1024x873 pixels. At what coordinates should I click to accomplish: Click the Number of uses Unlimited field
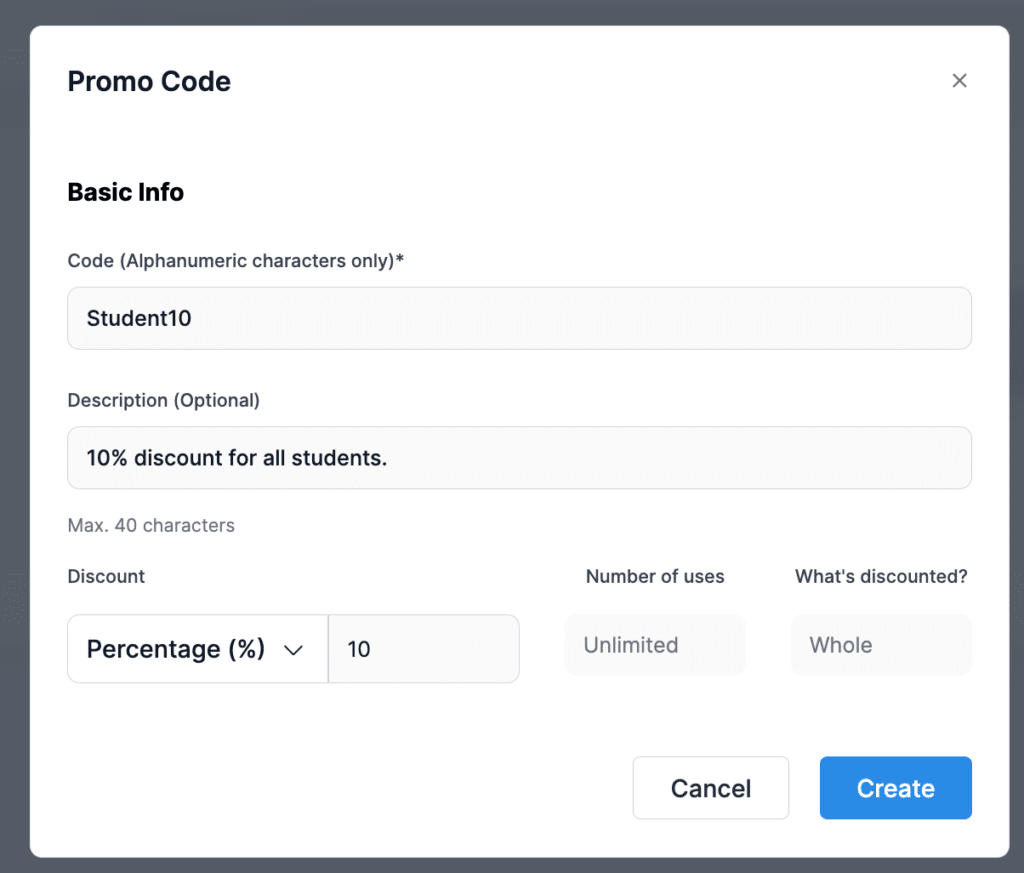tap(655, 645)
